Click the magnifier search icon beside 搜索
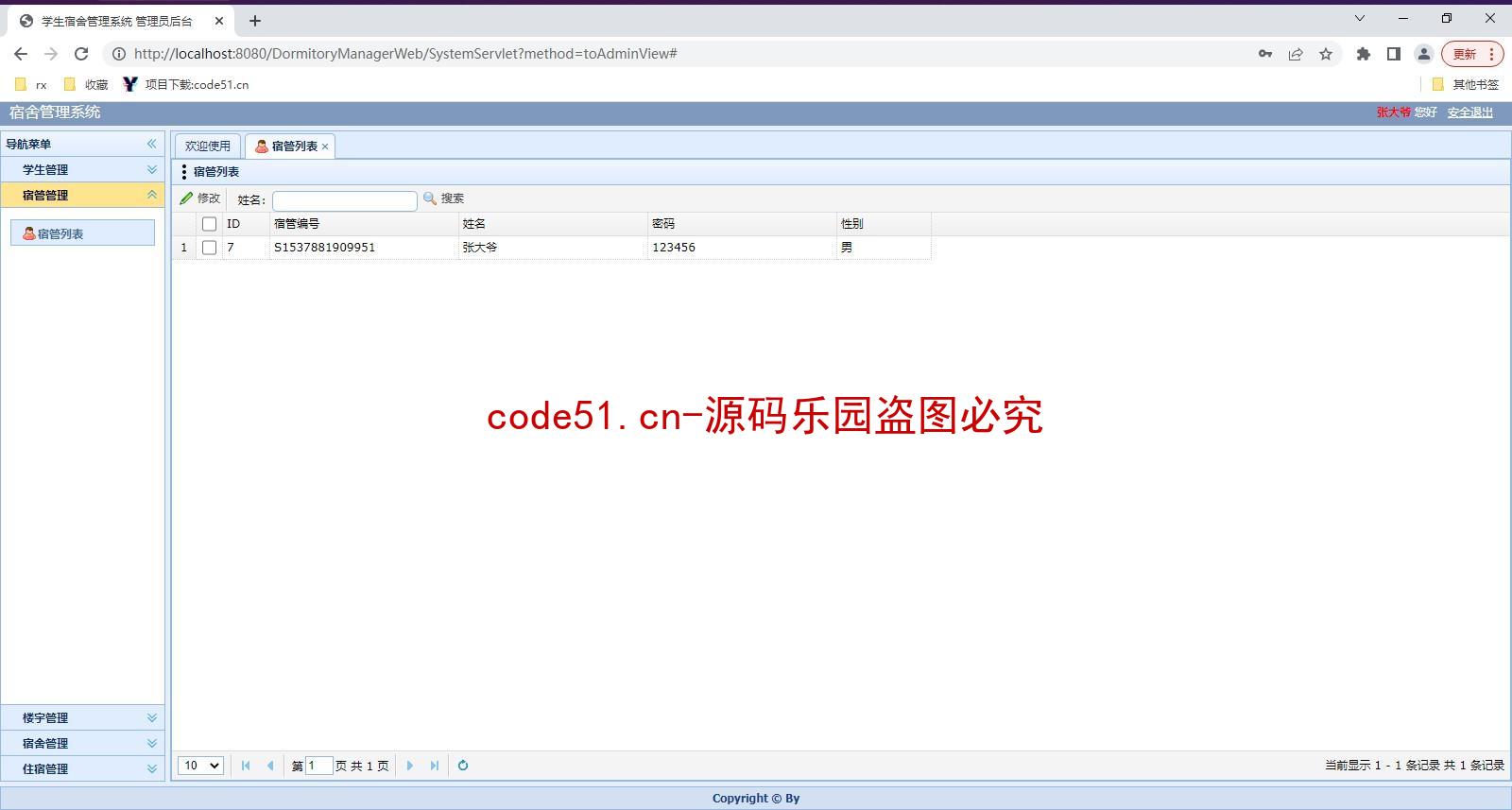This screenshot has width=1512, height=810. pos(430,198)
